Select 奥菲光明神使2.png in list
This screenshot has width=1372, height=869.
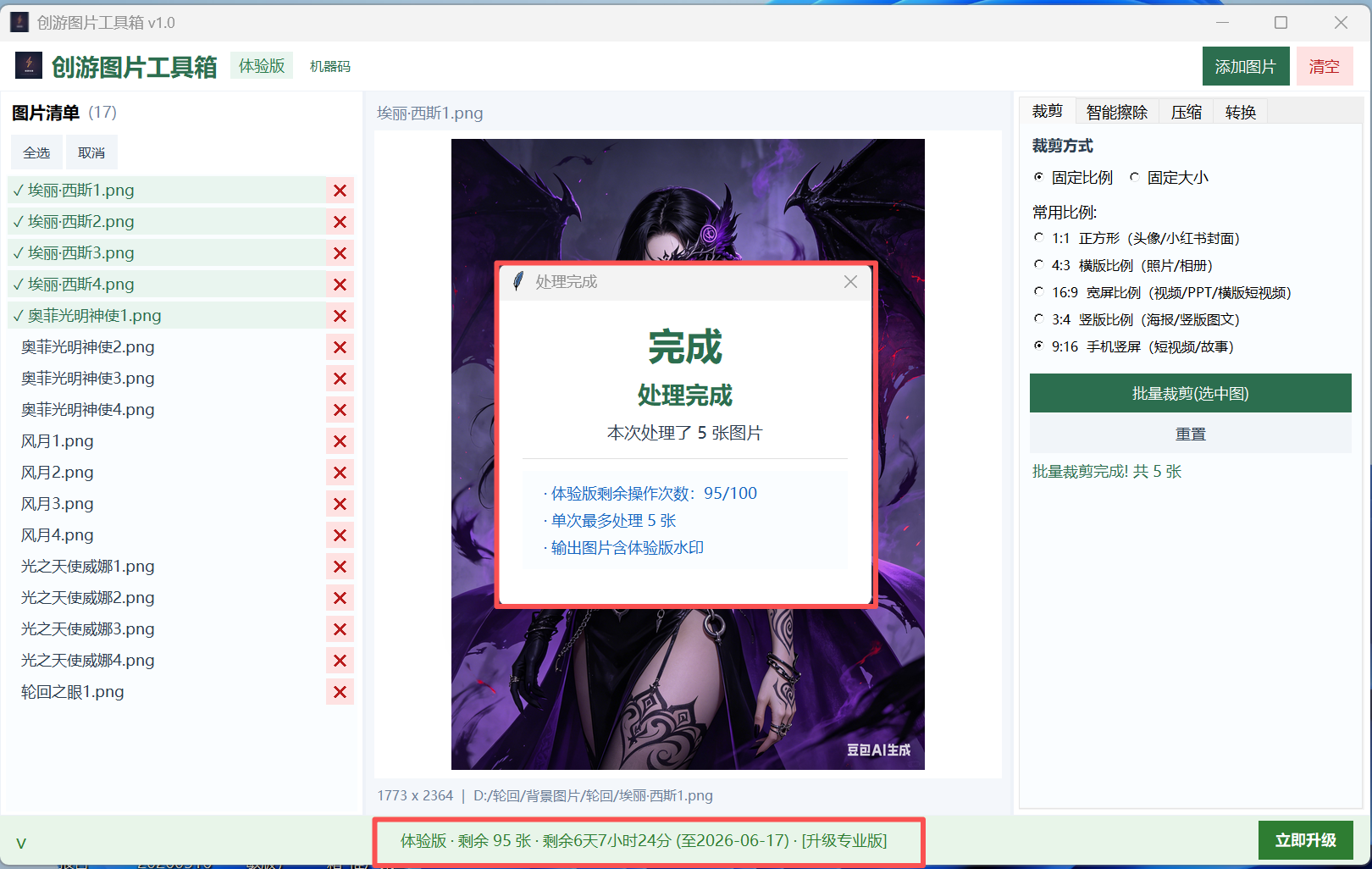pos(167,347)
